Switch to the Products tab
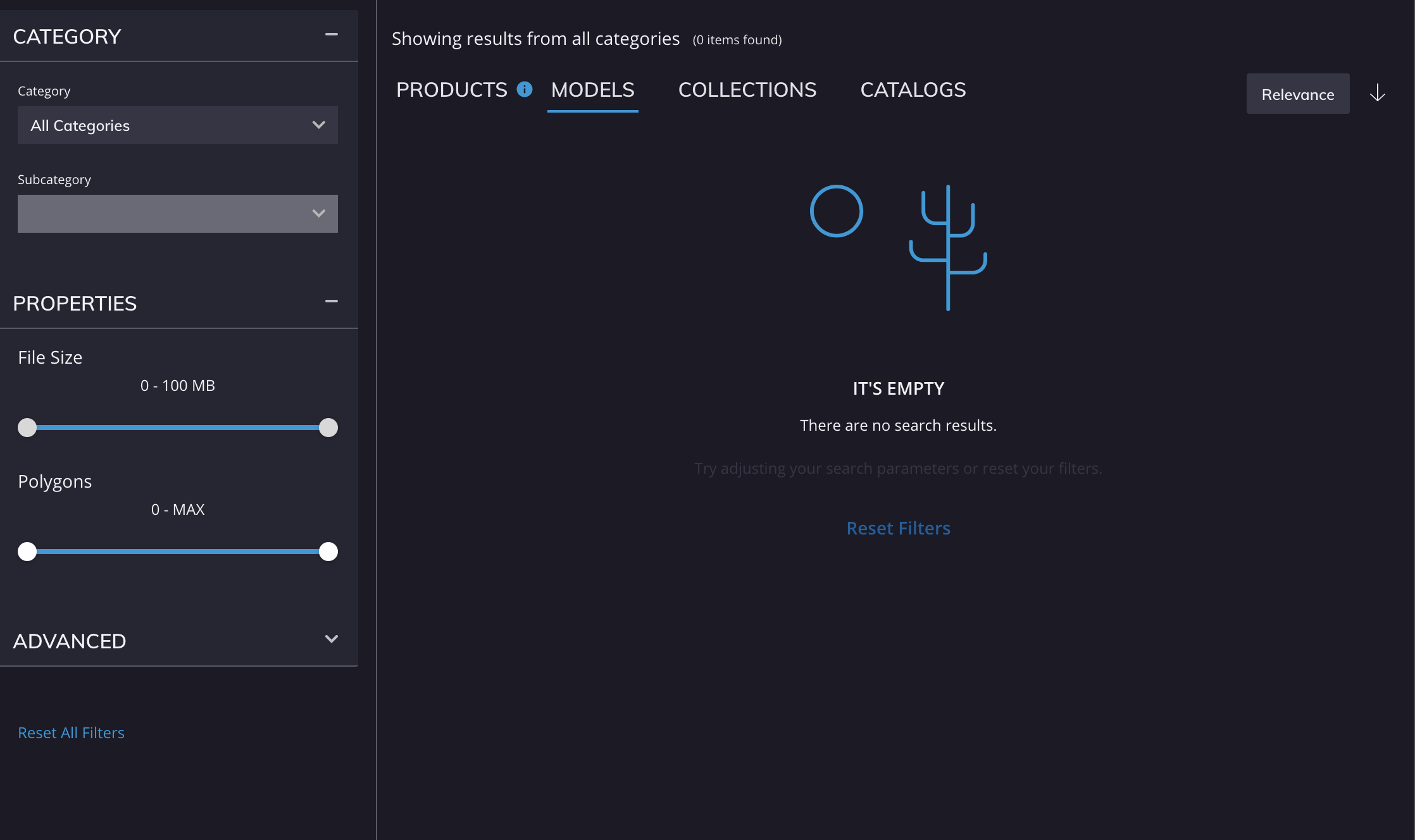1415x840 pixels. coord(451,90)
